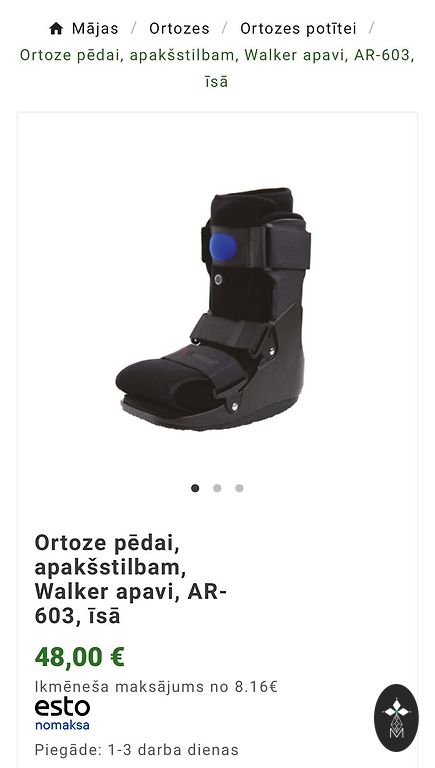Click the 48,00 € price
This screenshot has width=435, height=768.
click(x=79, y=657)
